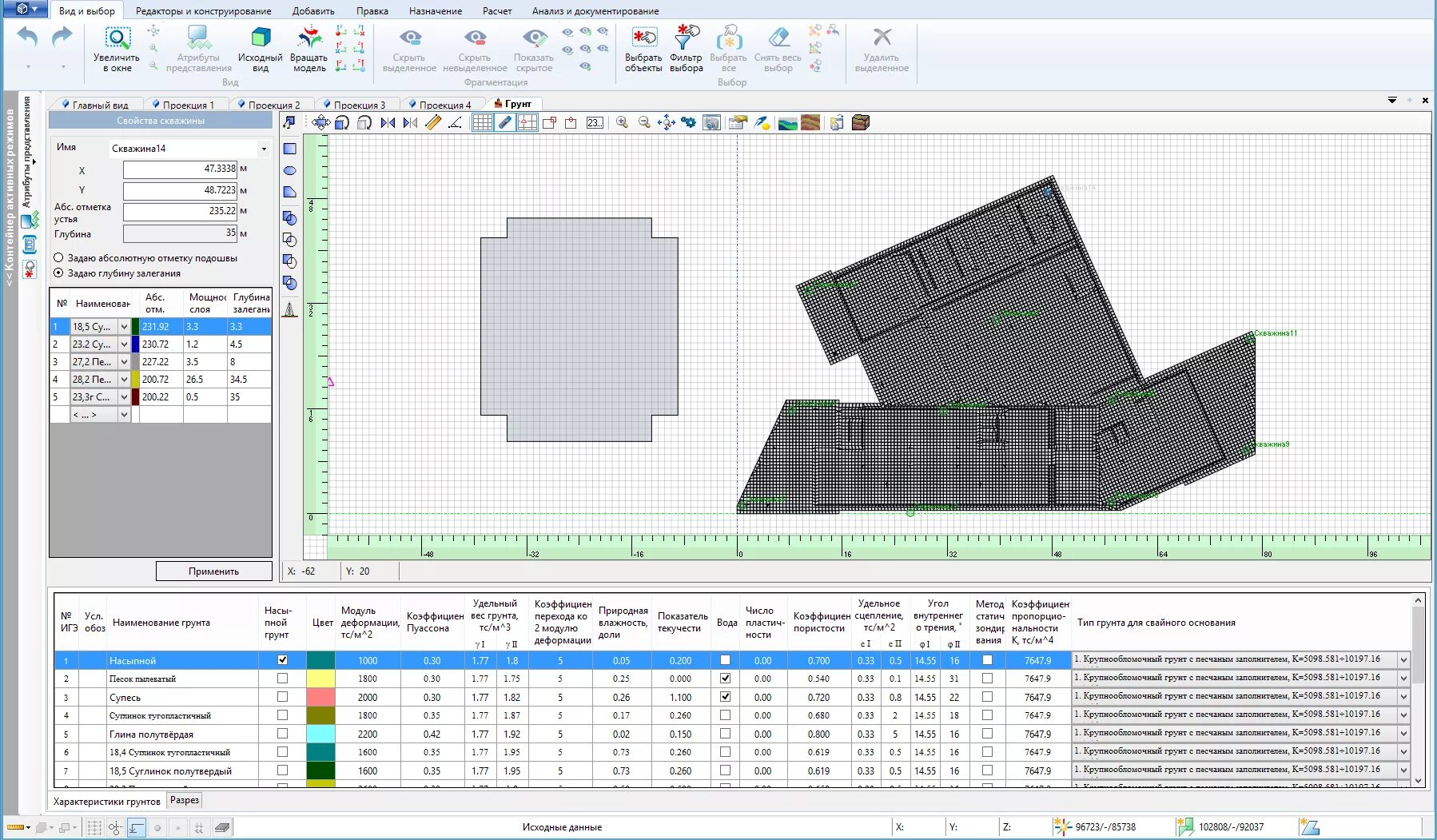
Task: Click the zoom in magnifier in soil toolbar
Action: (622, 122)
